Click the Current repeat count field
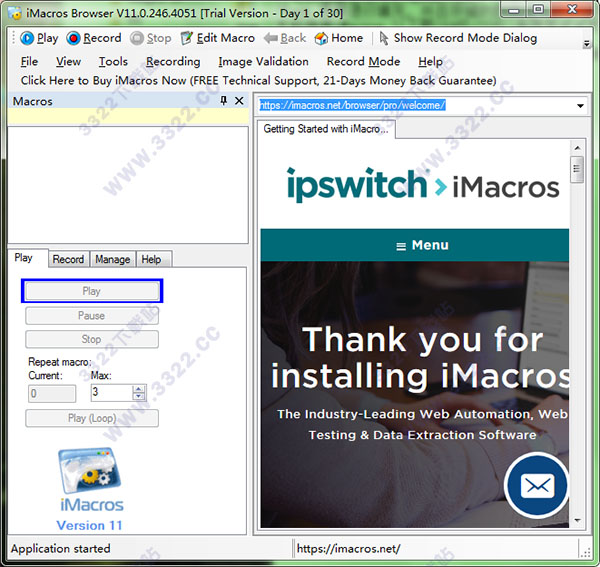 (52, 393)
